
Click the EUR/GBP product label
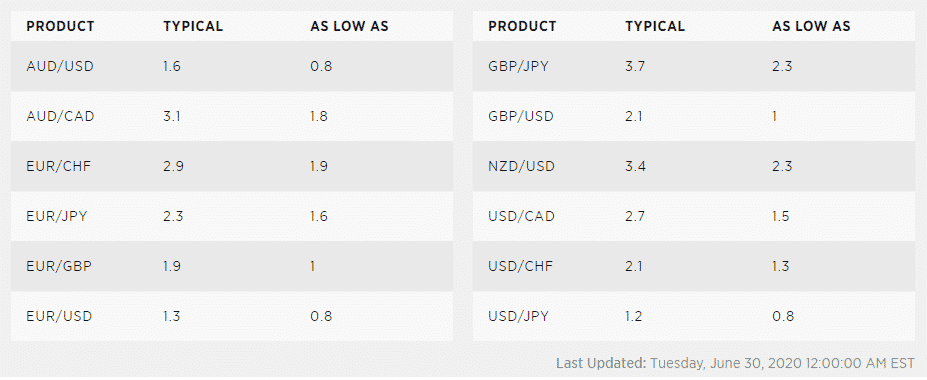(x=59, y=266)
